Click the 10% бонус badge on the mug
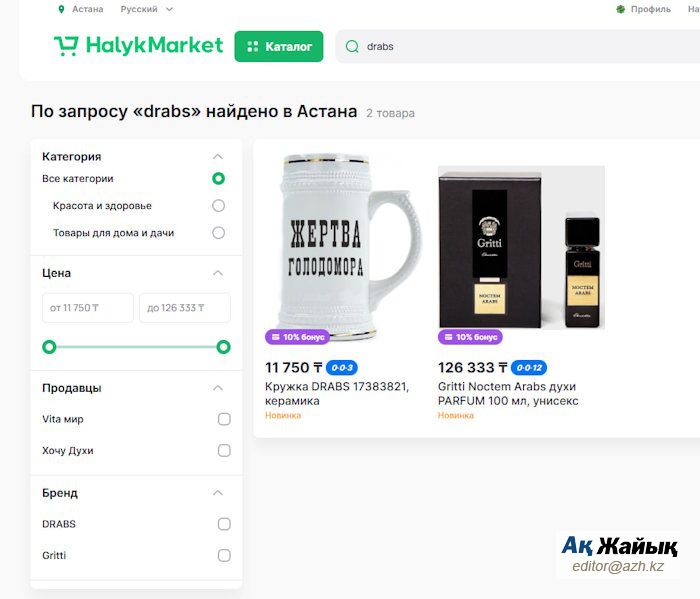The image size is (700, 599). pyautogui.click(x=296, y=337)
